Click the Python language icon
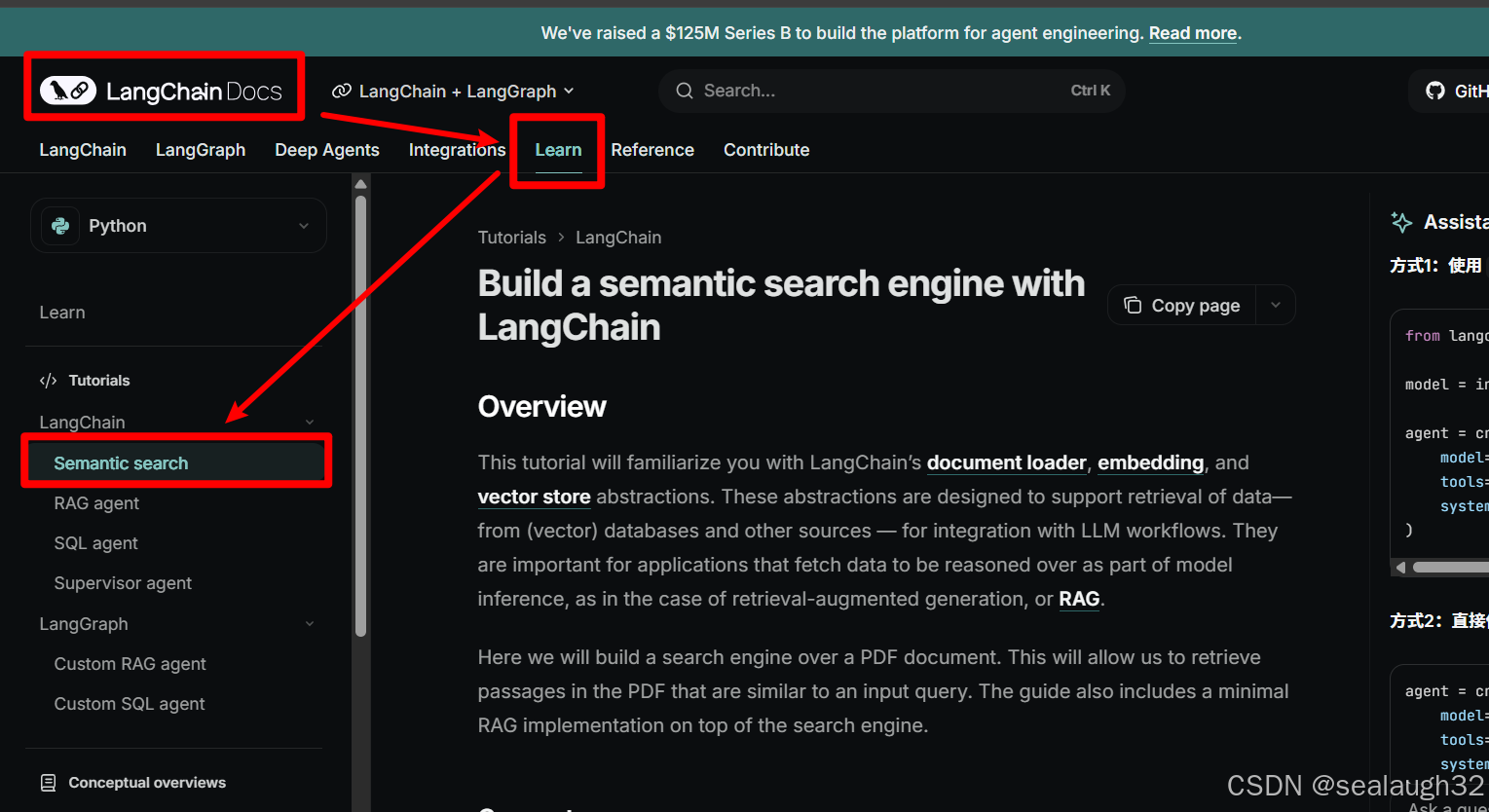The width and height of the screenshot is (1489, 812). [x=60, y=226]
